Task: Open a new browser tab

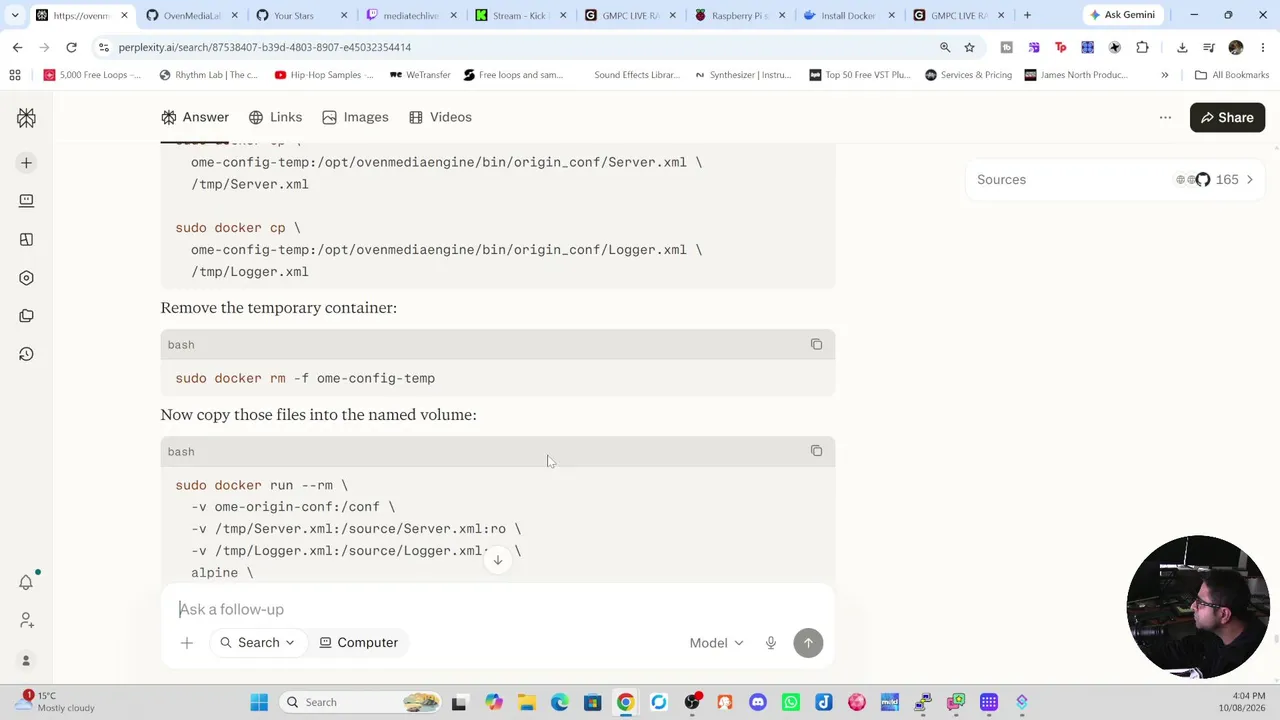Action: 1027,15
